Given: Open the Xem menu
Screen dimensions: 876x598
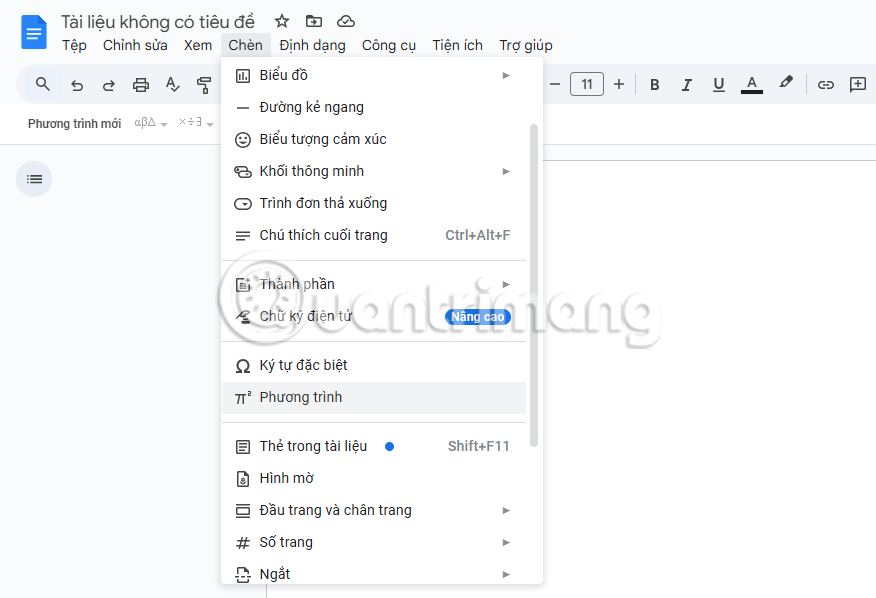Looking at the screenshot, I should tap(198, 45).
